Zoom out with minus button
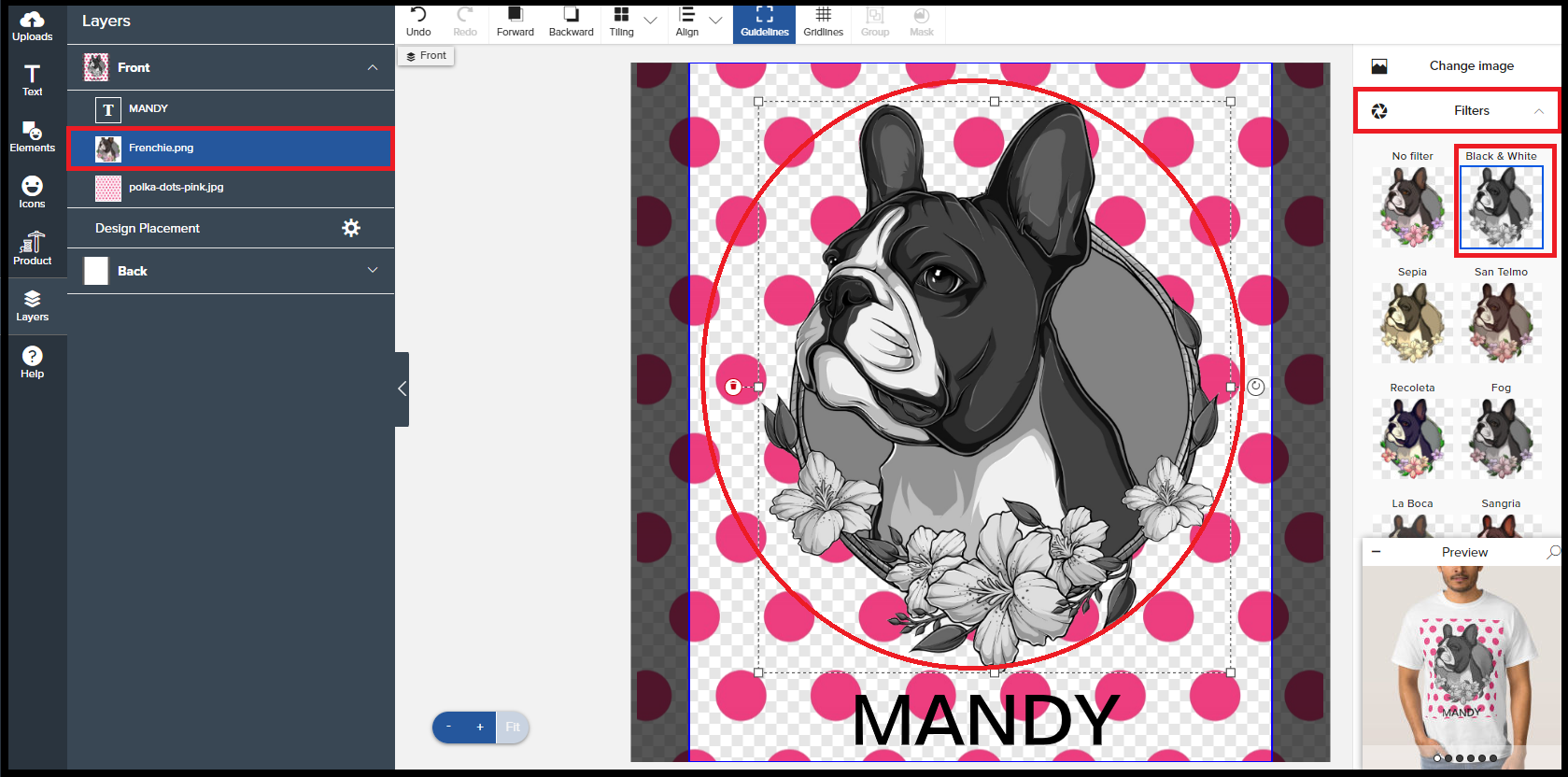Viewport: 1568px width, 777px height. 448,727
